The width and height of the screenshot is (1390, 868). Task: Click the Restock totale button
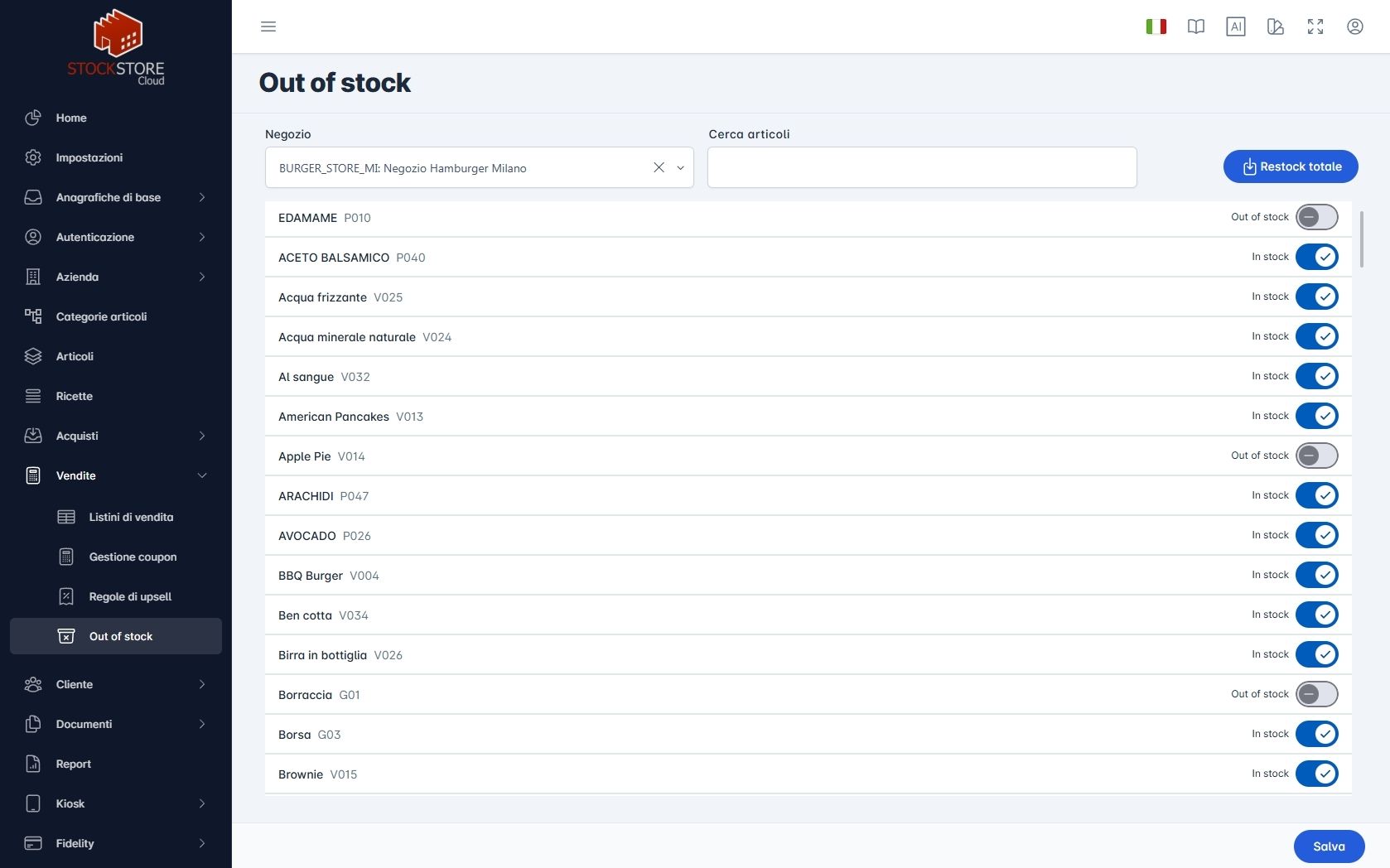[x=1291, y=166]
